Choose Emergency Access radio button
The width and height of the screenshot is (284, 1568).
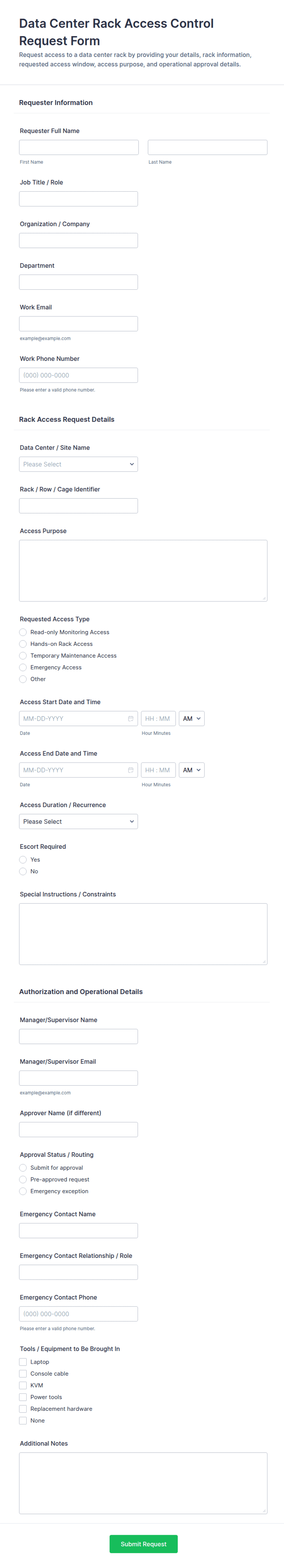23,667
